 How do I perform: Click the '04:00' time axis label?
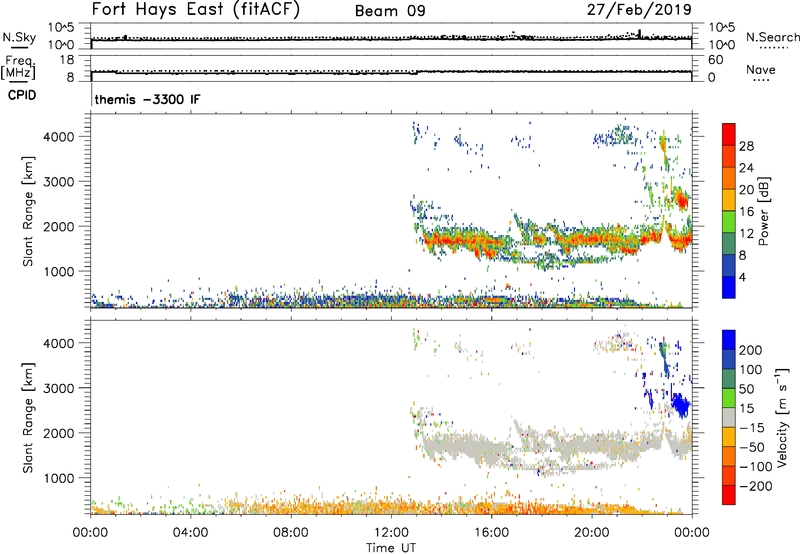pyautogui.click(x=191, y=533)
